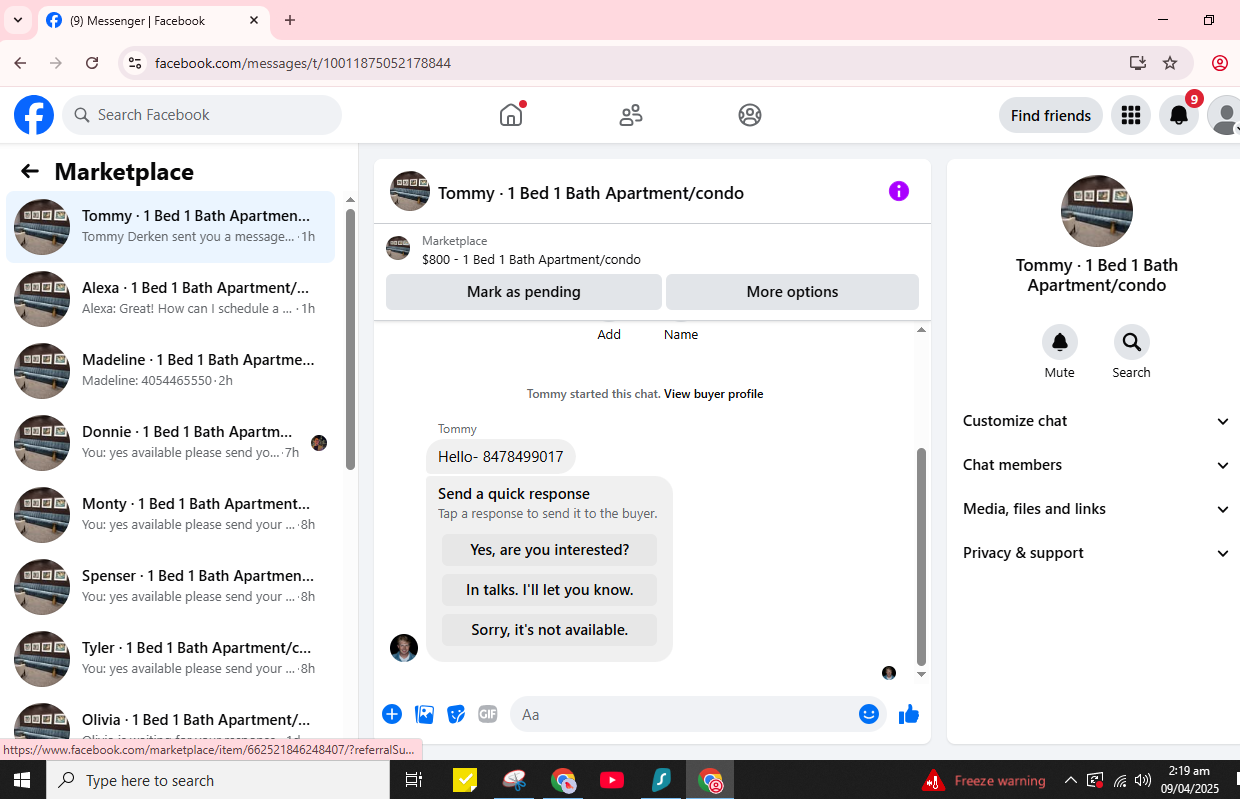Screen dimensions: 1240x799
Task: Open the account profile avatar menu
Action: pos(1224,115)
